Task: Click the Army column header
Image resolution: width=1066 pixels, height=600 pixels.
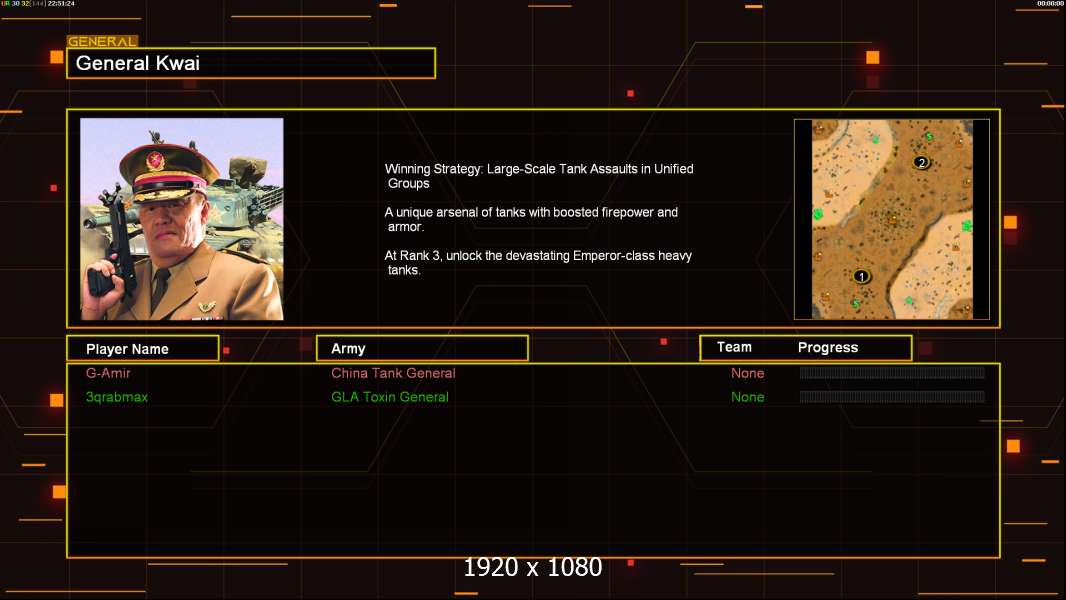Action: [422, 349]
